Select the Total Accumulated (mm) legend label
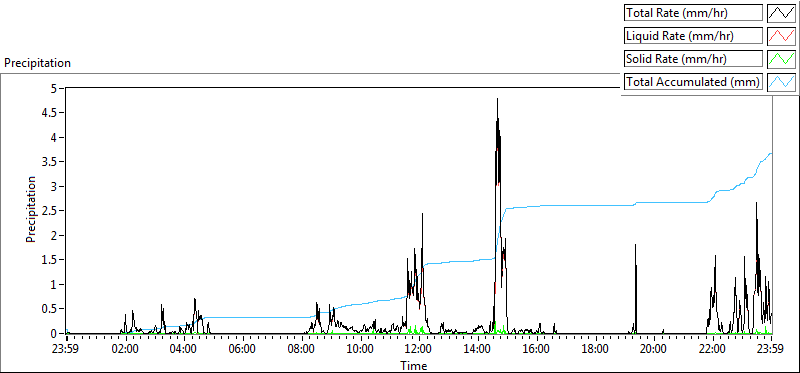This screenshot has width=800, height=373. pos(693,82)
